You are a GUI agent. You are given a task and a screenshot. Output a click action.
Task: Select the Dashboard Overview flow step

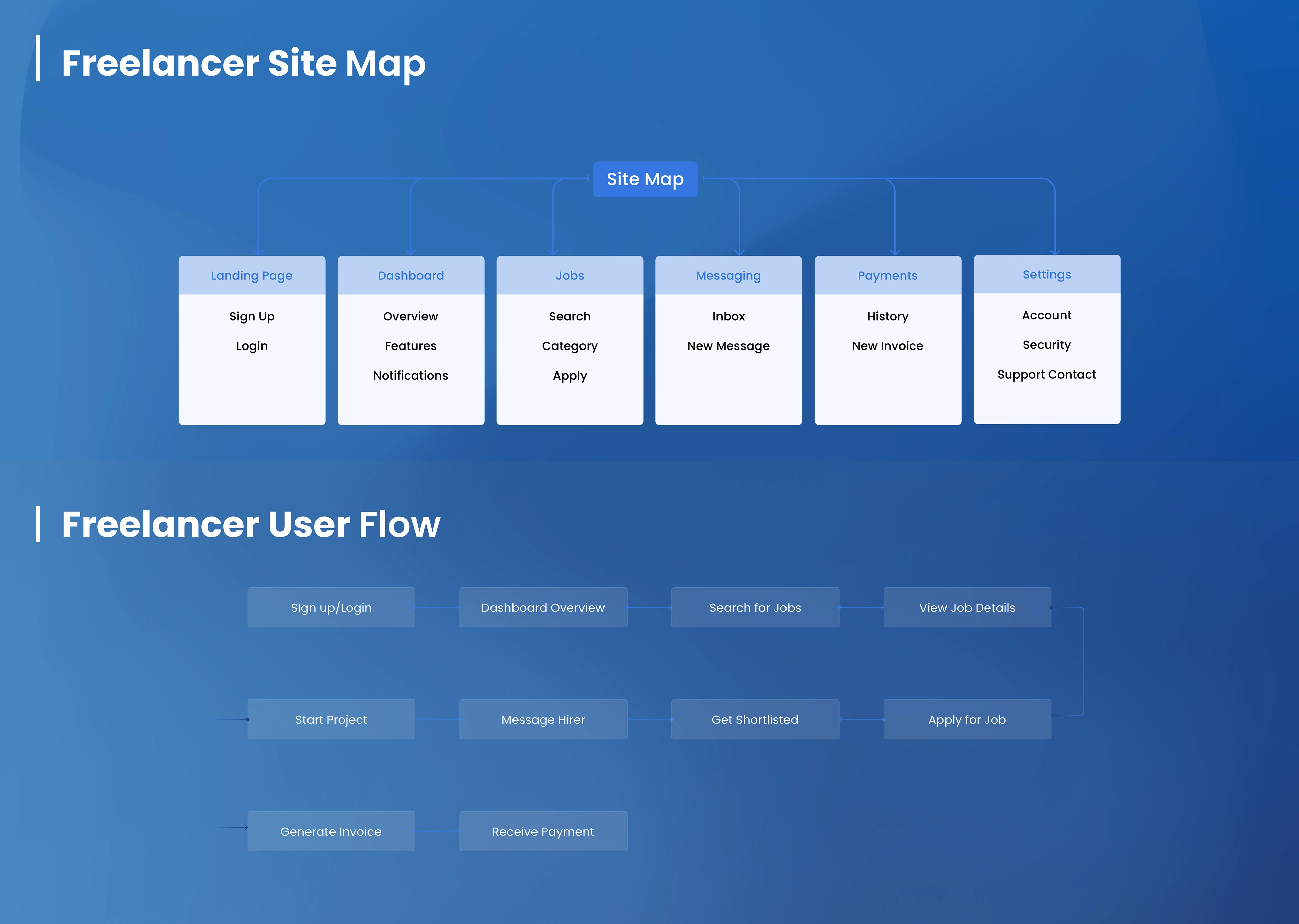point(543,607)
